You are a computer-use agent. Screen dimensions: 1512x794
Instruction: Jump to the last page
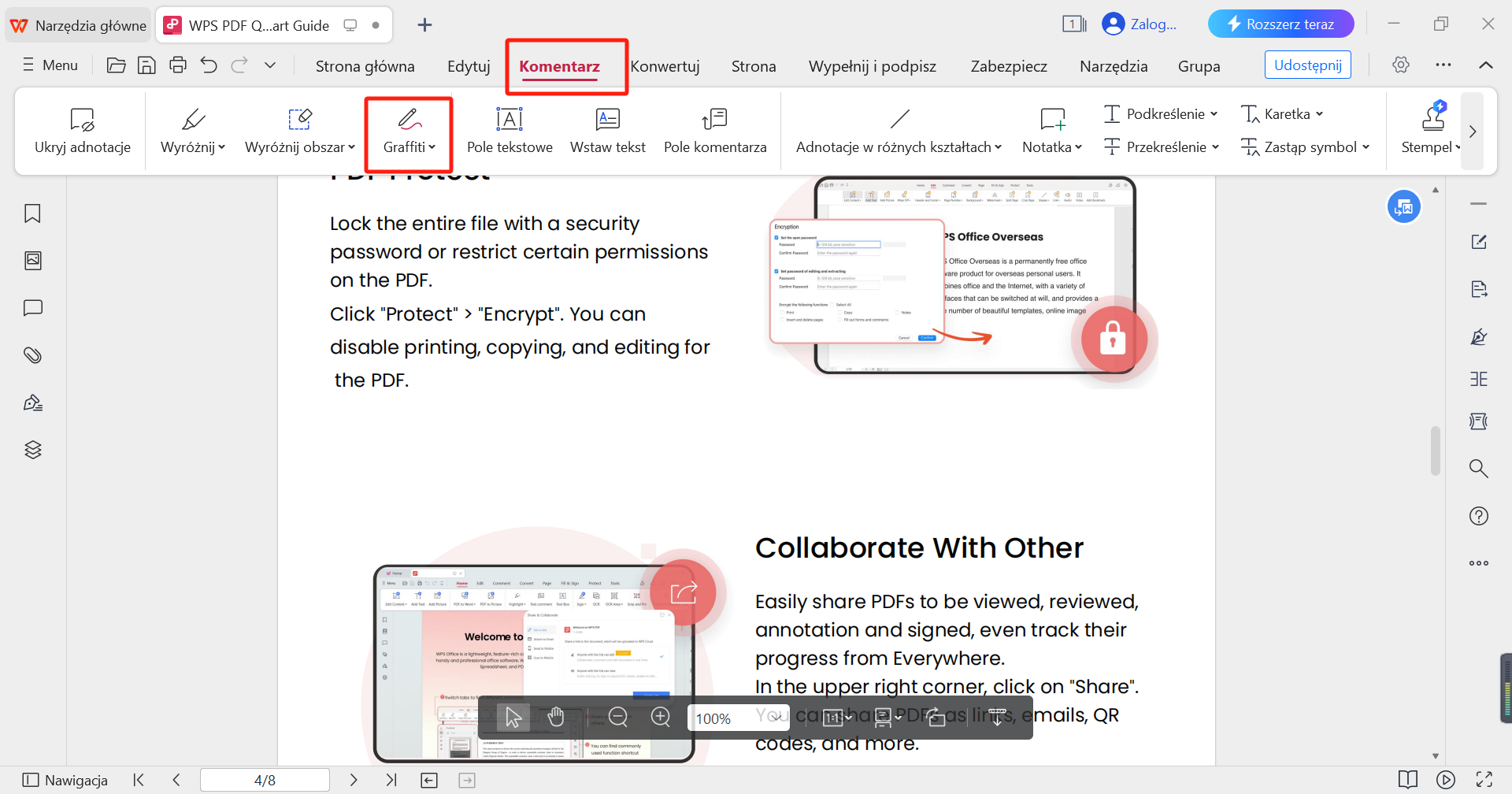pyautogui.click(x=391, y=780)
